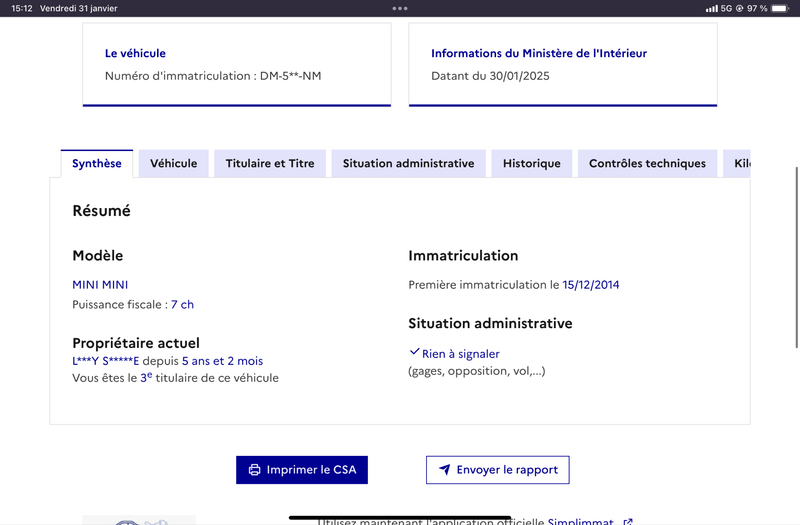Tap the cellular signal bars icon
Image resolution: width=800 pixels, height=525 pixels.
point(711,9)
